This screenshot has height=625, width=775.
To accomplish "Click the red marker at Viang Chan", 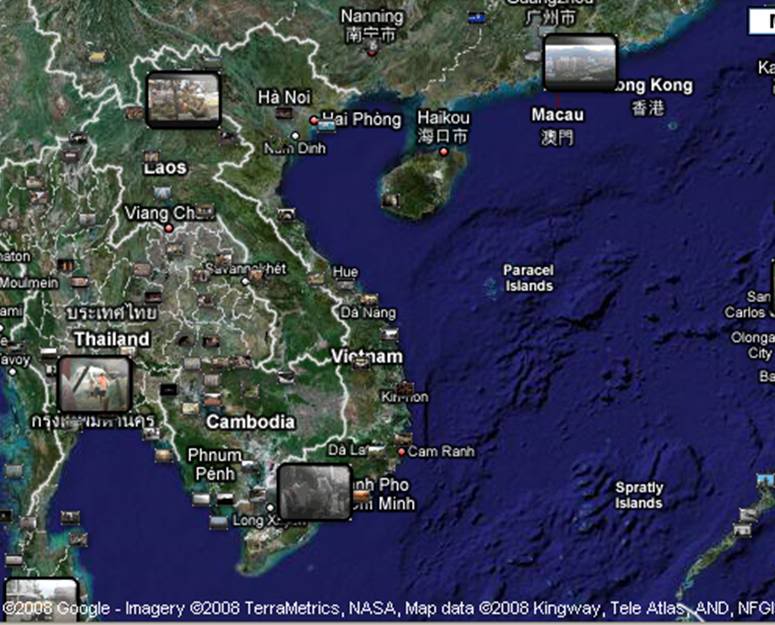I will [x=169, y=228].
